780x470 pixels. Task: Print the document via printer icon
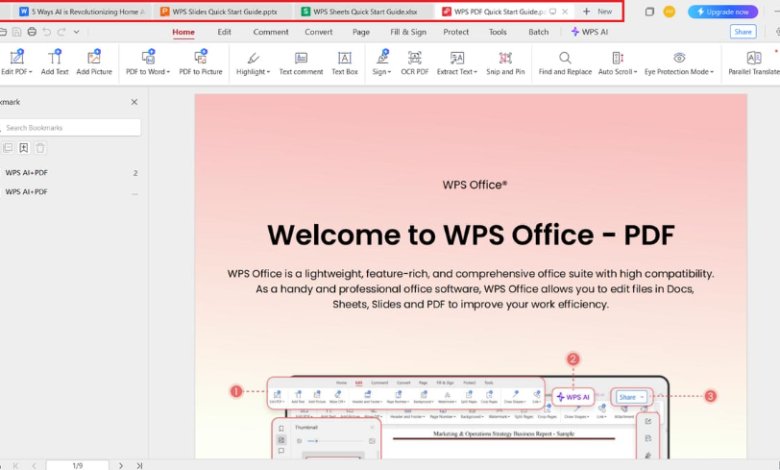tap(32, 32)
